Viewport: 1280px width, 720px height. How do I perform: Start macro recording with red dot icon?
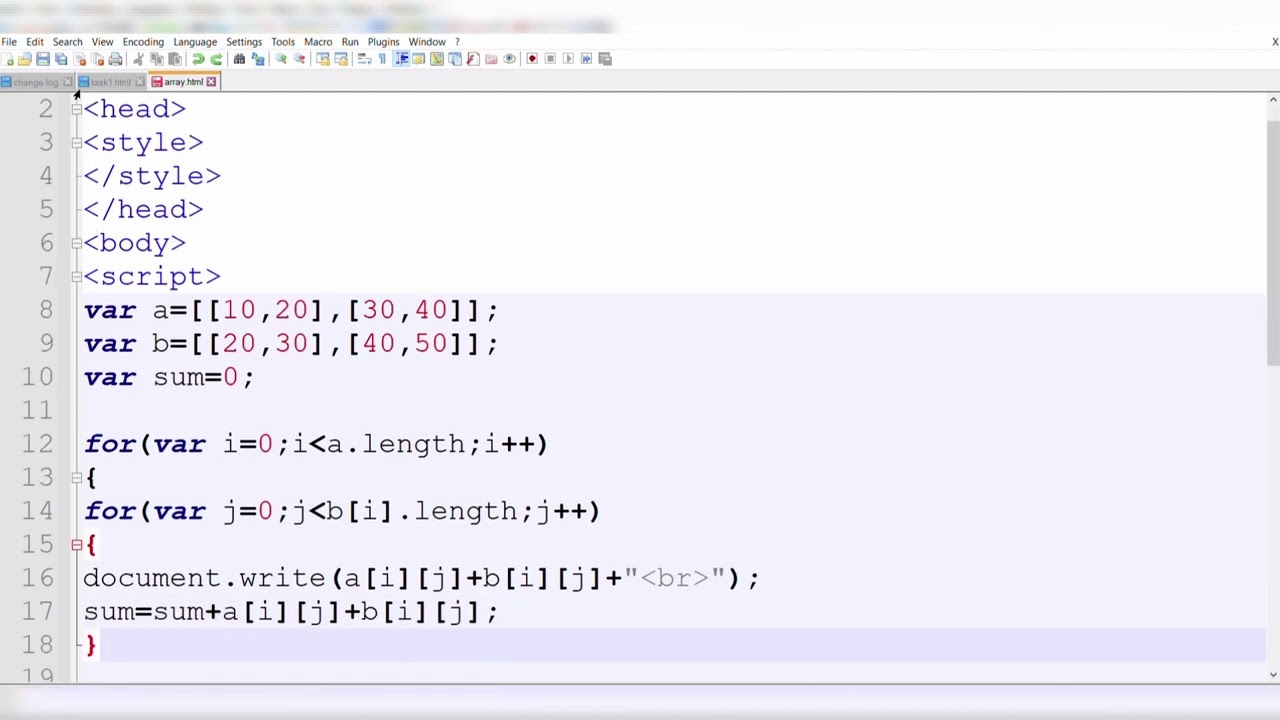click(532, 59)
